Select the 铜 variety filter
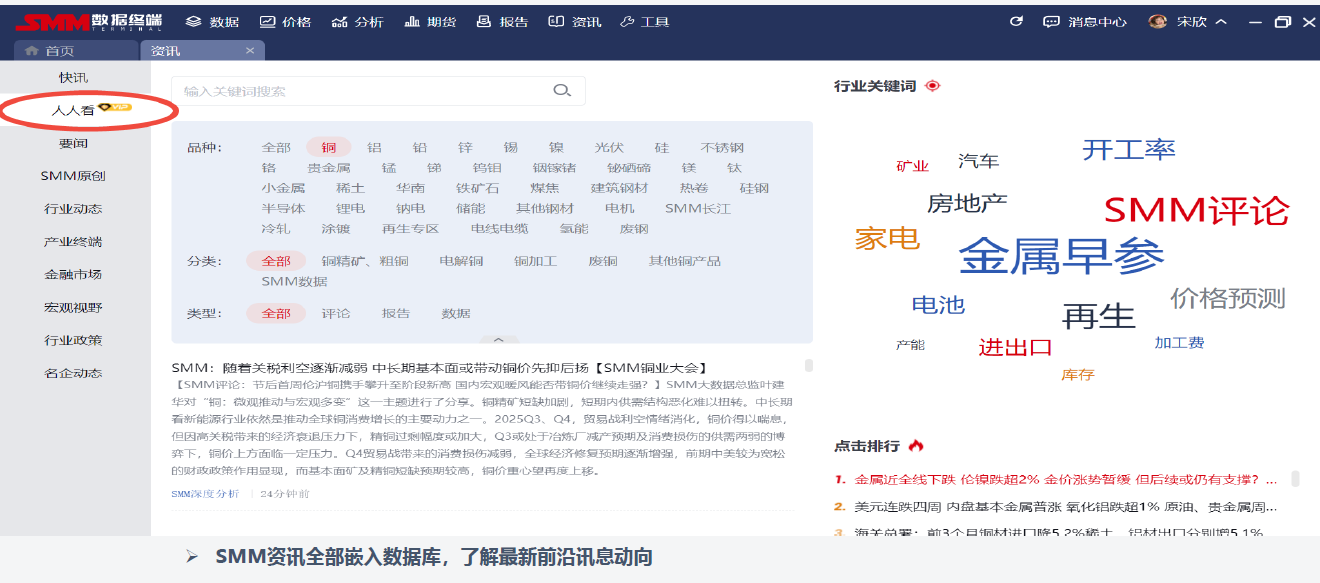Viewport: 1320px width, 583px height. (329, 148)
